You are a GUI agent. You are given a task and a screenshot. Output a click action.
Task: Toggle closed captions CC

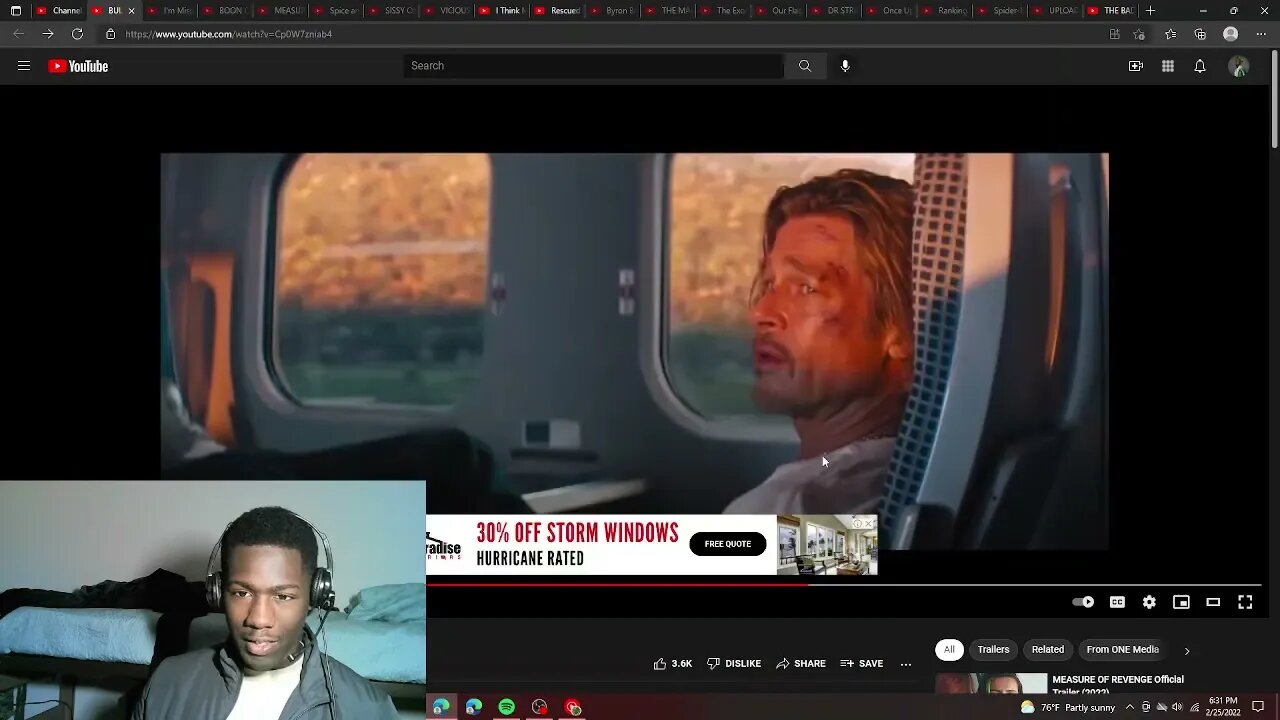pos(1117,602)
